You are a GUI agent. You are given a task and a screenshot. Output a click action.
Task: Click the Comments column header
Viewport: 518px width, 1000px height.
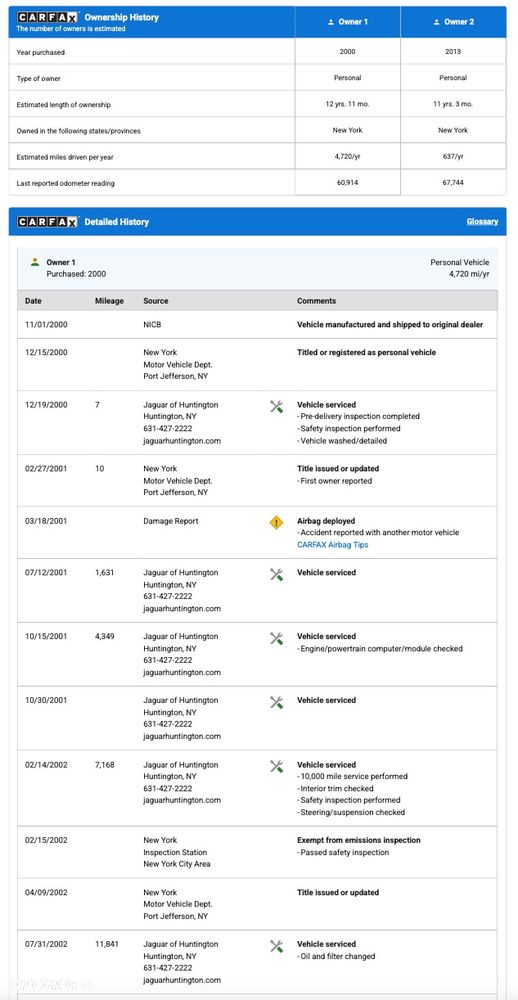(x=316, y=300)
